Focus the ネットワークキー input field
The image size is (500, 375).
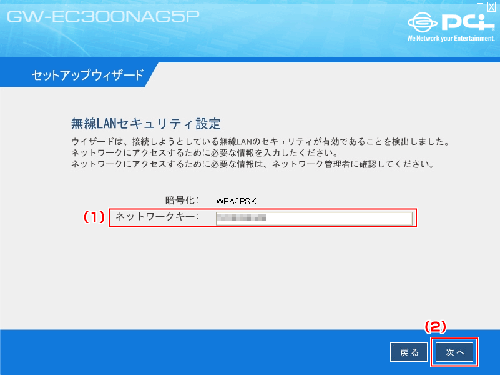[314, 218]
